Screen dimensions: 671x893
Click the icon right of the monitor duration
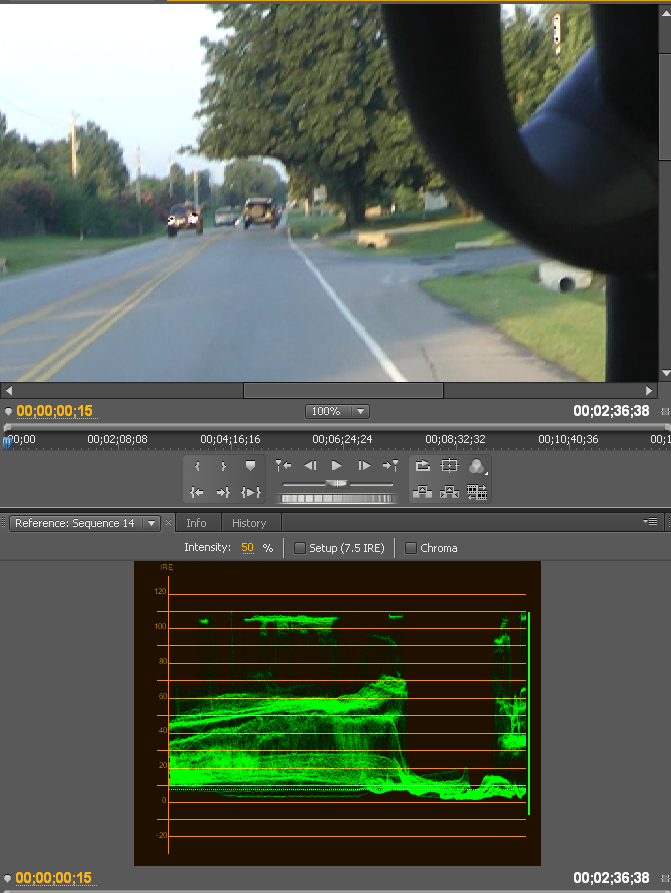coord(665,411)
